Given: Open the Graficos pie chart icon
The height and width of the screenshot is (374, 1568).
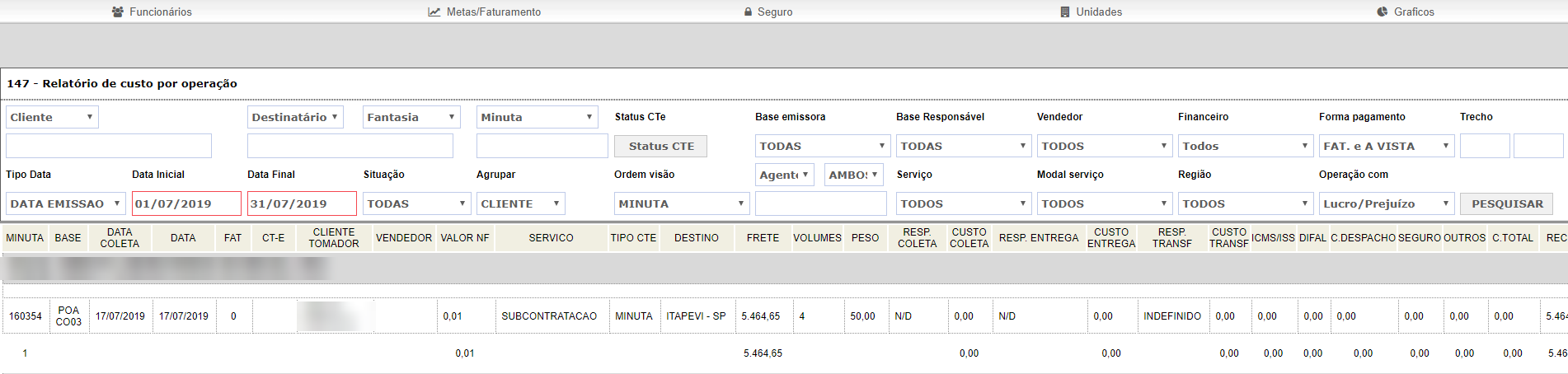Looking at the screenshot, I should (x=1383, y=12).
